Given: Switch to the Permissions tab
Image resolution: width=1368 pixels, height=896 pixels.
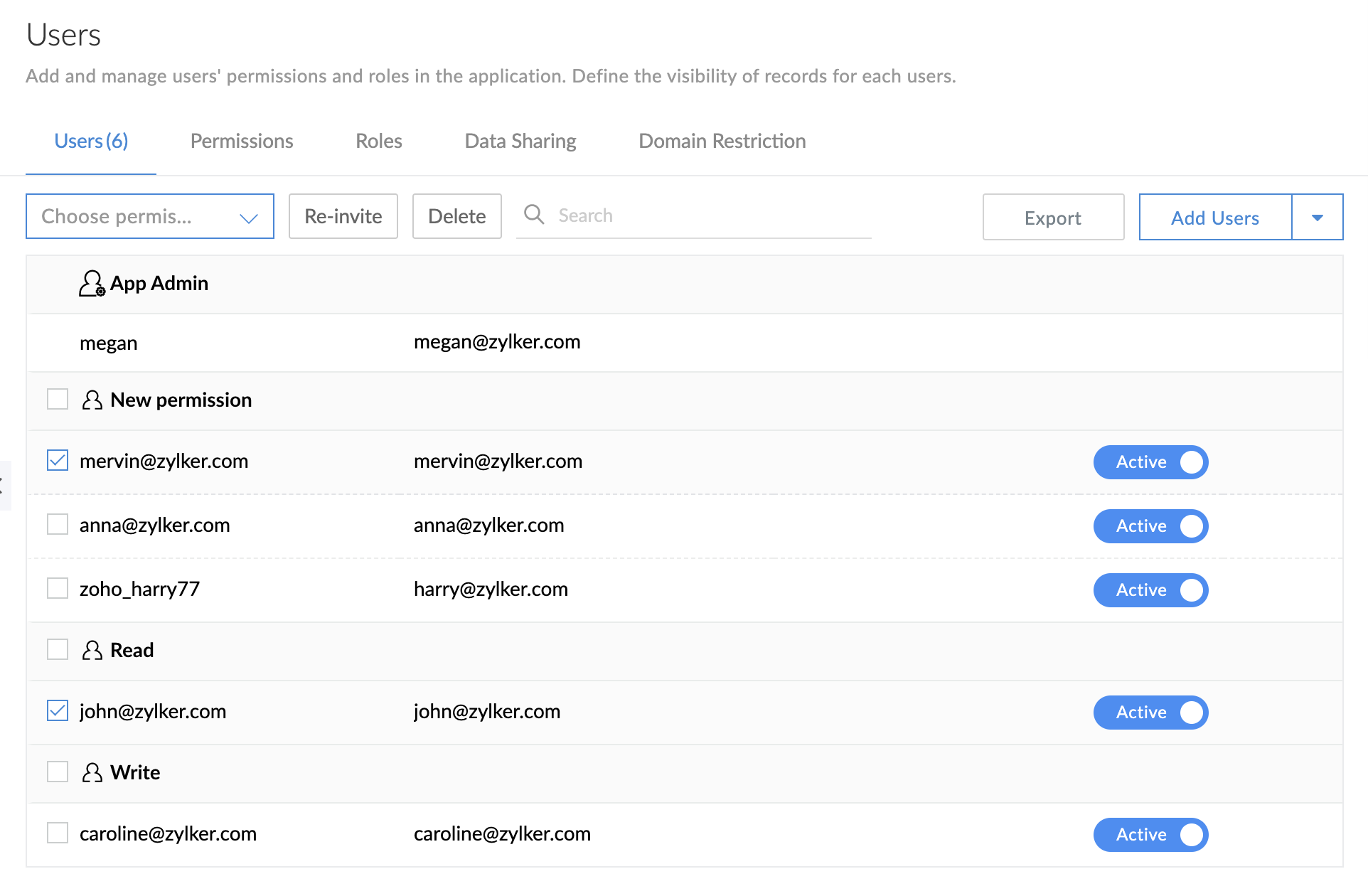Looking at the screenshot, I should point(242,141).
